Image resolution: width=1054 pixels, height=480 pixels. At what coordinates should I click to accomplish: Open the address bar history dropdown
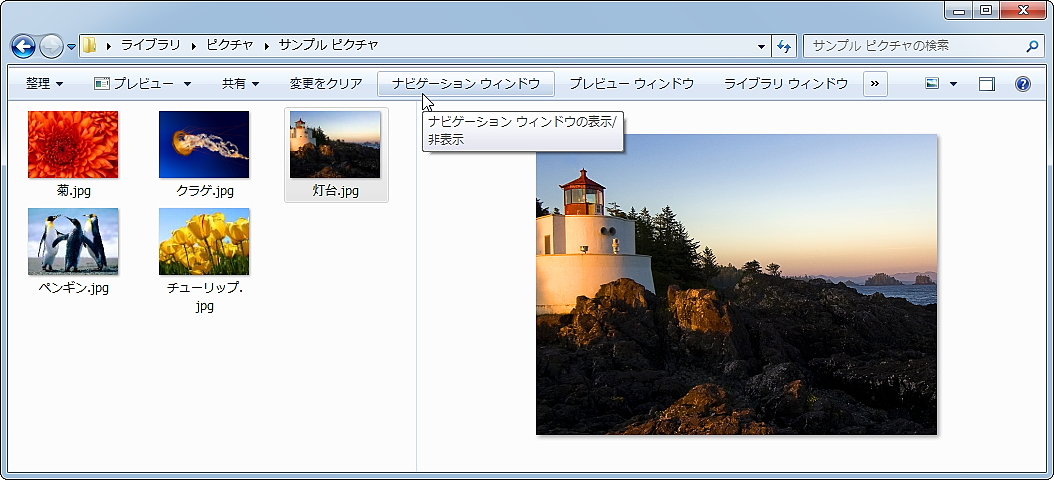click(x=761, y=46)
